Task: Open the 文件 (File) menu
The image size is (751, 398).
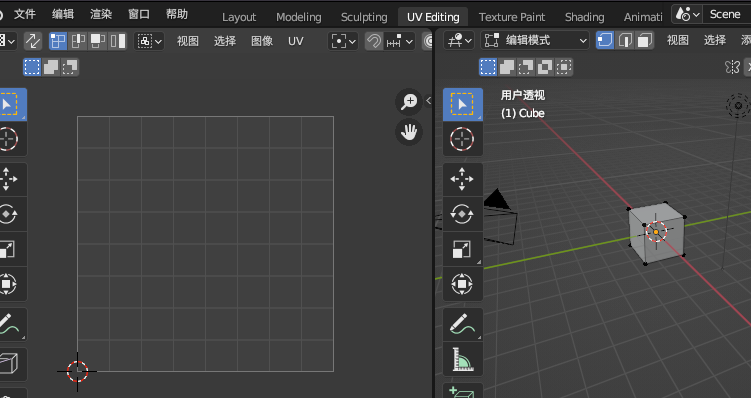Action: pyautogui.click(x=24, y=14)
